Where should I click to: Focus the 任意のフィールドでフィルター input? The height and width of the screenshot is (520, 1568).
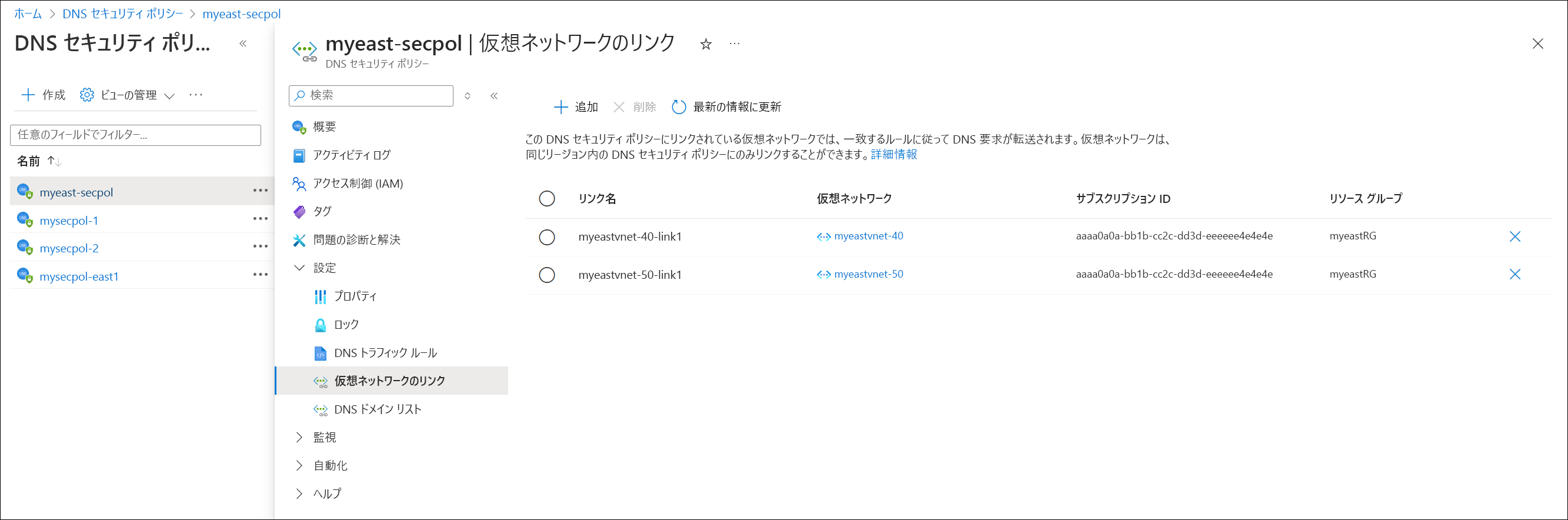pos(135,135)
